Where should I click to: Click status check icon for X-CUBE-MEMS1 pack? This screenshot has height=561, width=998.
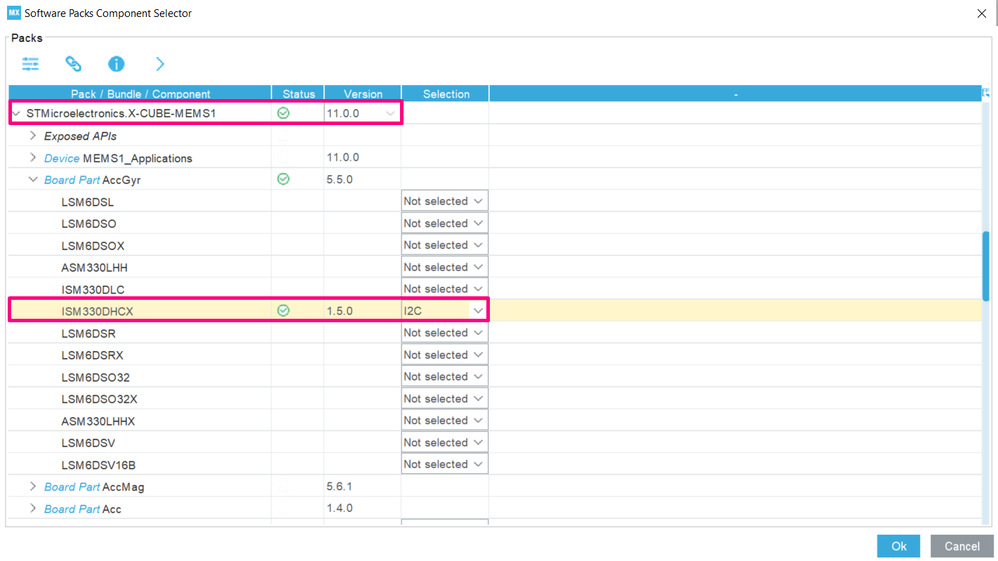point(283,113)
